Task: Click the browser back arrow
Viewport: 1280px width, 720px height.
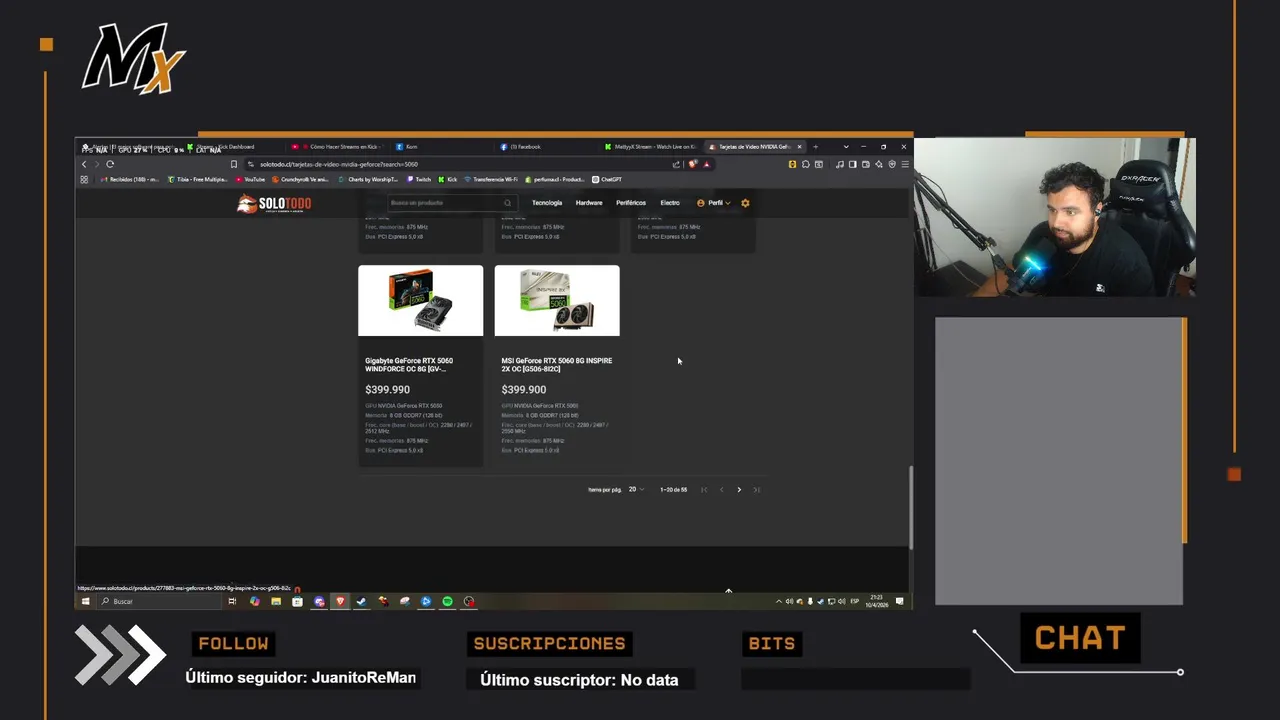Action: point(84,164)
